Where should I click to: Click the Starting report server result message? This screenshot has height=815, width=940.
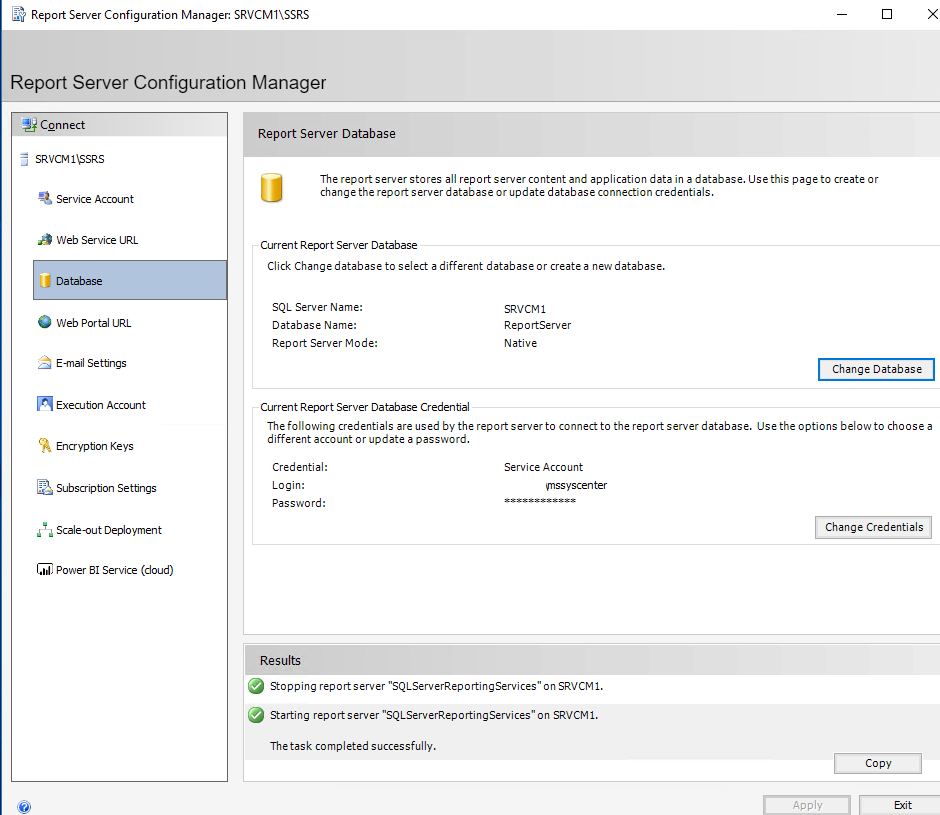tap(434, 715)
